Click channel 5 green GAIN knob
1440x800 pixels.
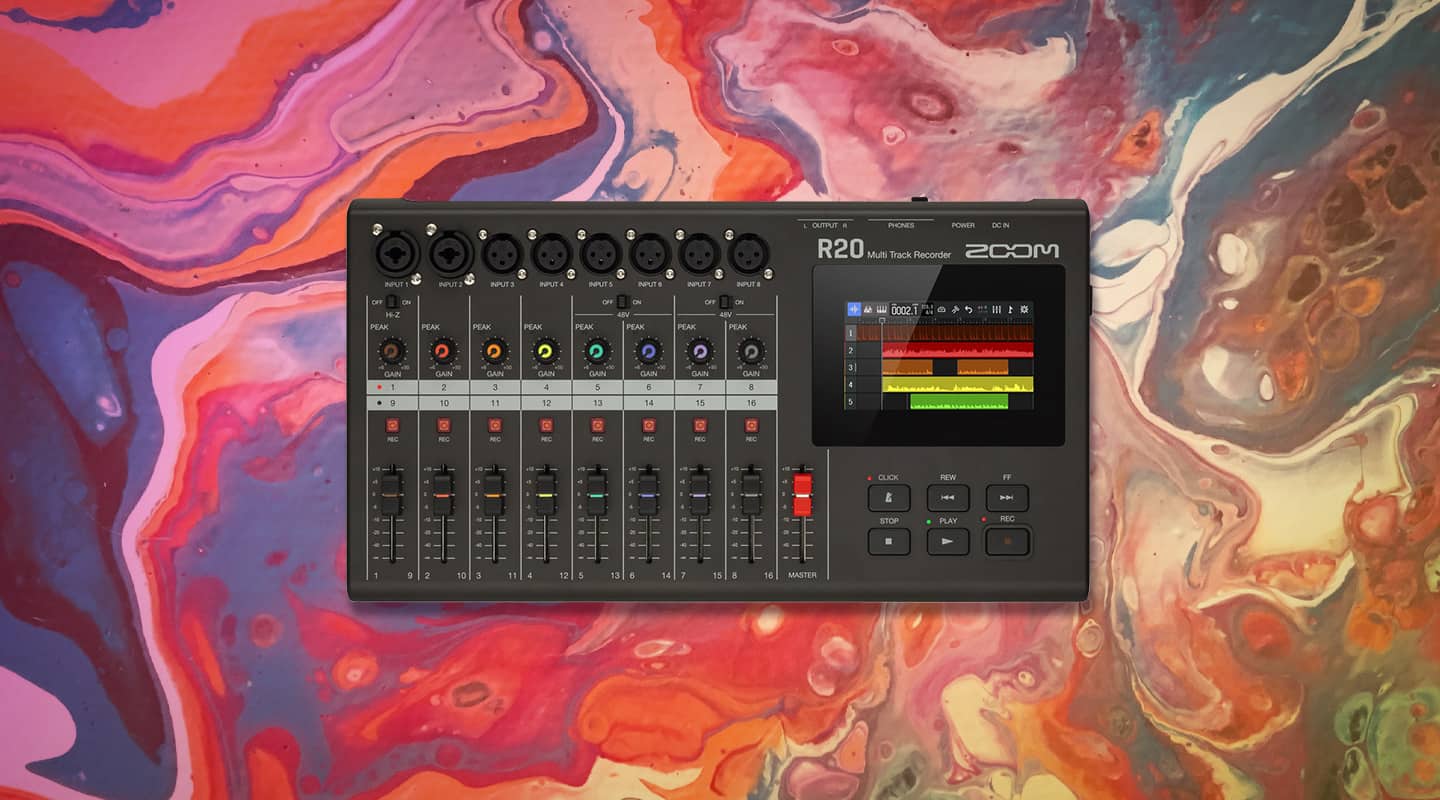point(597,351)
